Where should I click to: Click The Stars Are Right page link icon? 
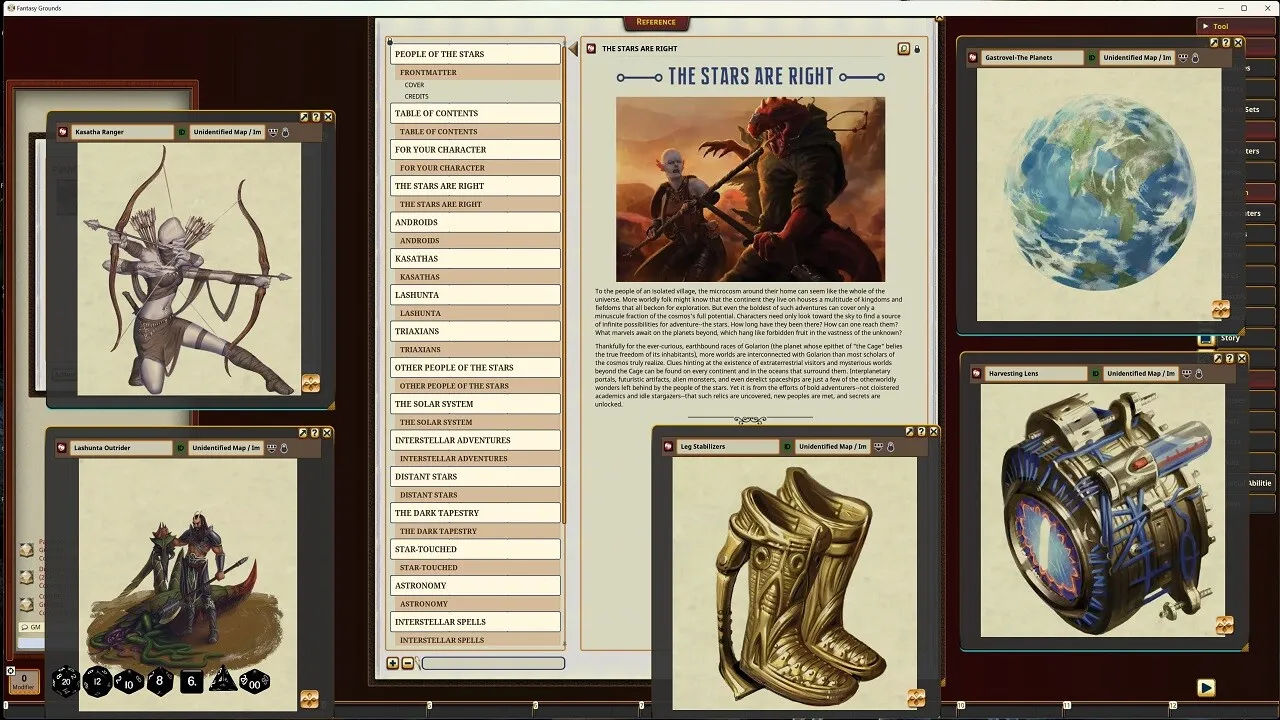point(591,48)
